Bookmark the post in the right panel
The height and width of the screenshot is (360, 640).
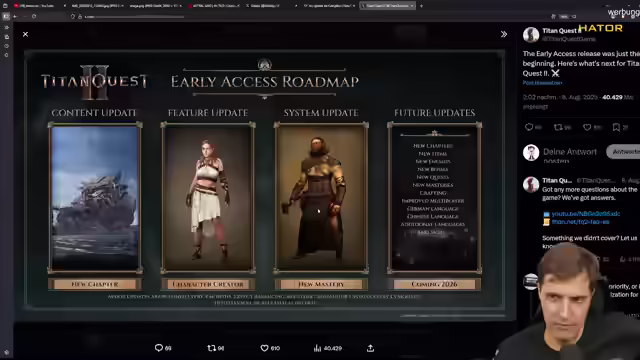(x=616, y=127)
